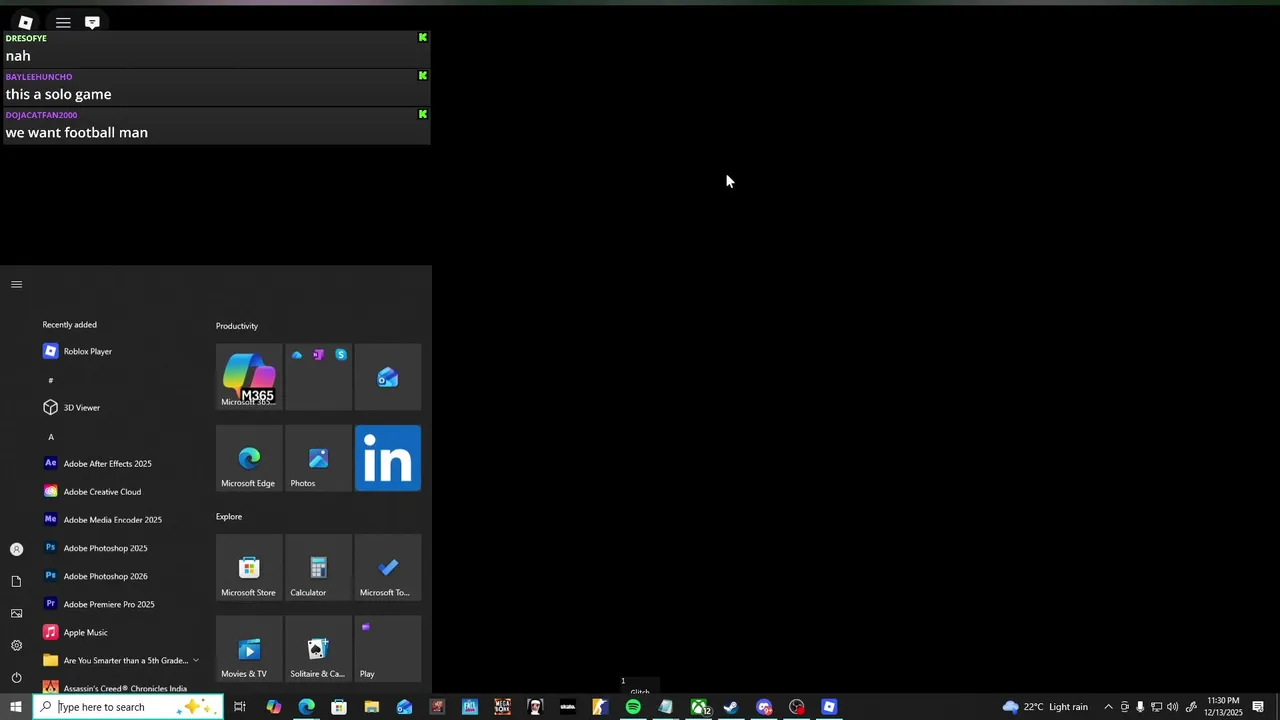
Task: Open the user account icon in Start
Action: (16, 549)
